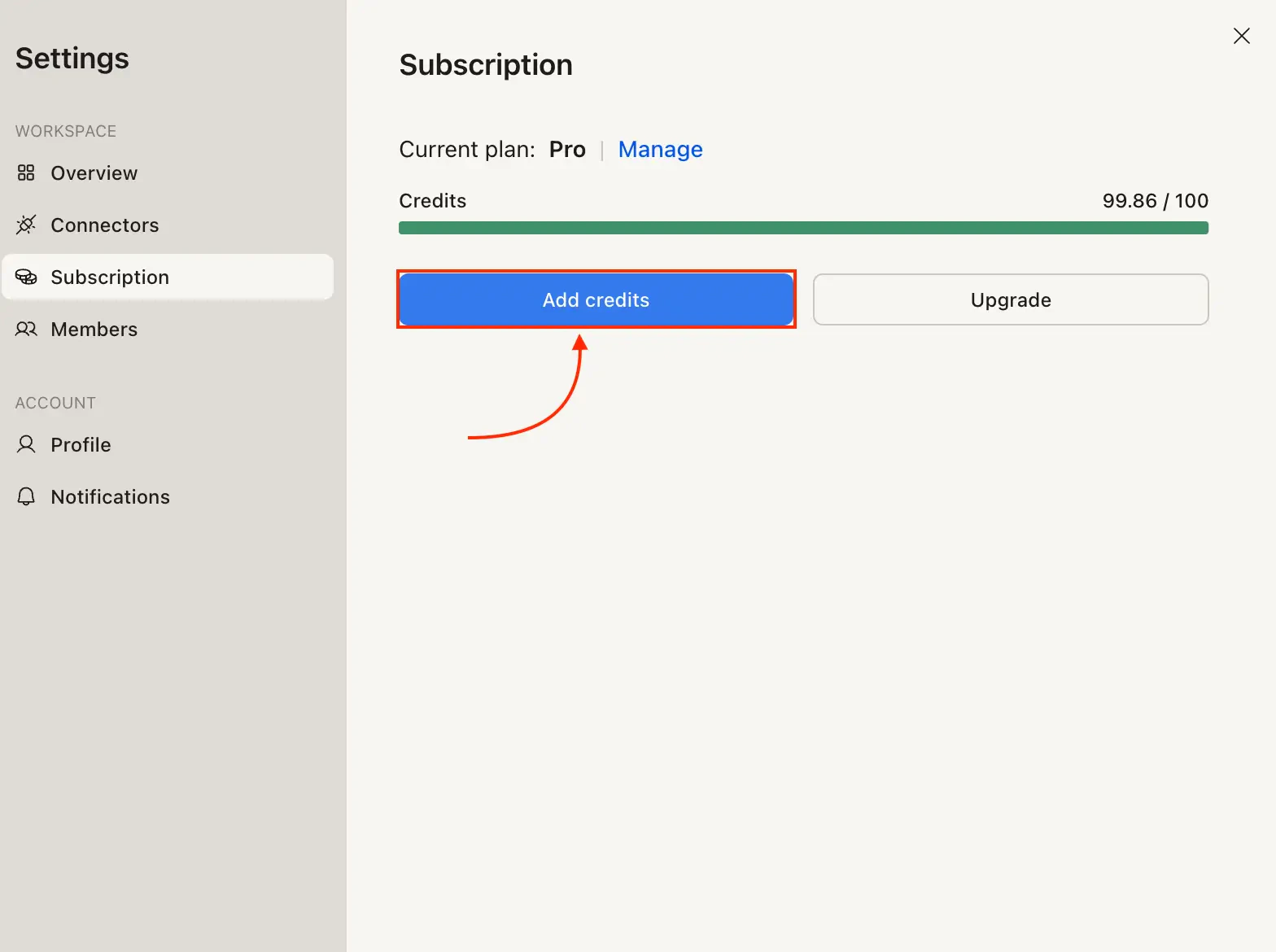Click the Settings sidebar title
The width and height of the screenshot is (1276, 952).
72,58
